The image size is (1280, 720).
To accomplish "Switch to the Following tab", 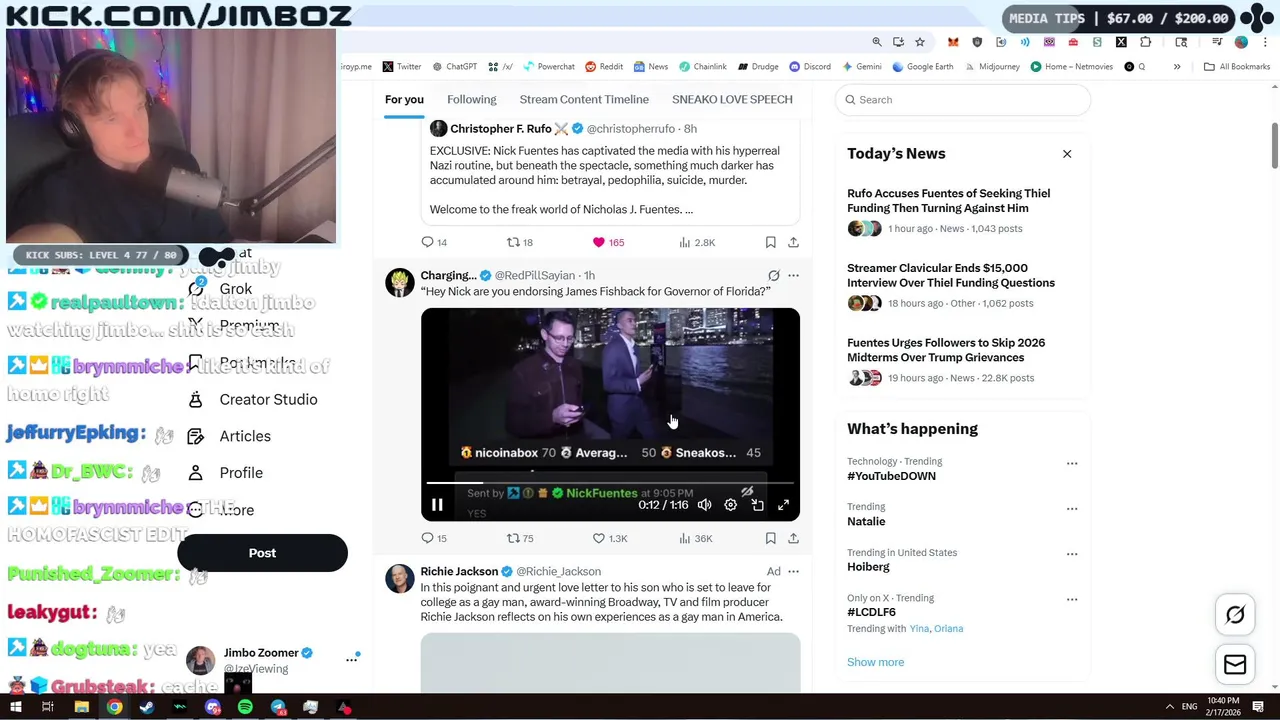I will click(x=471, y=99).
